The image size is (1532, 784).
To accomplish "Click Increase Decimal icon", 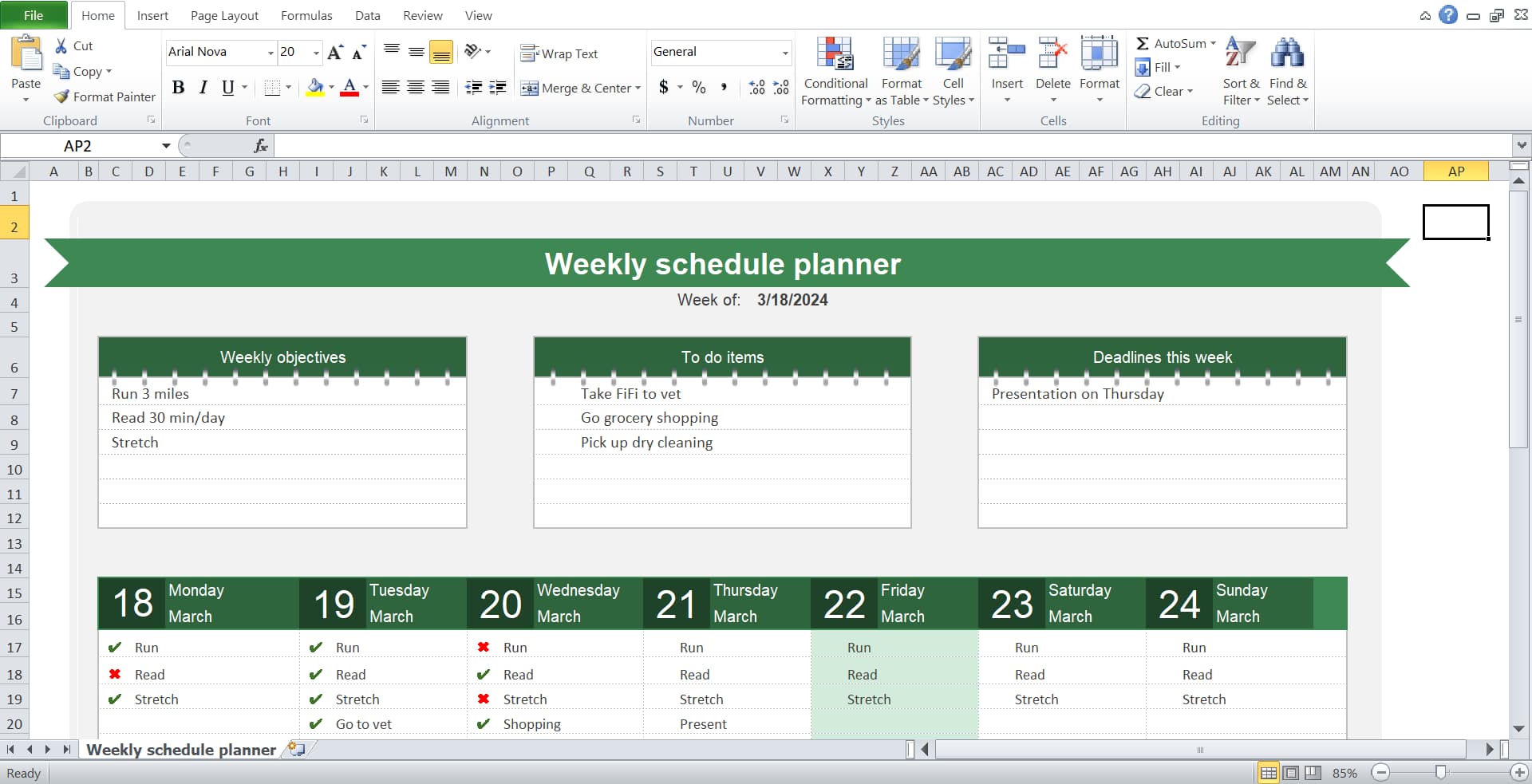I will (x=756, y=88).
